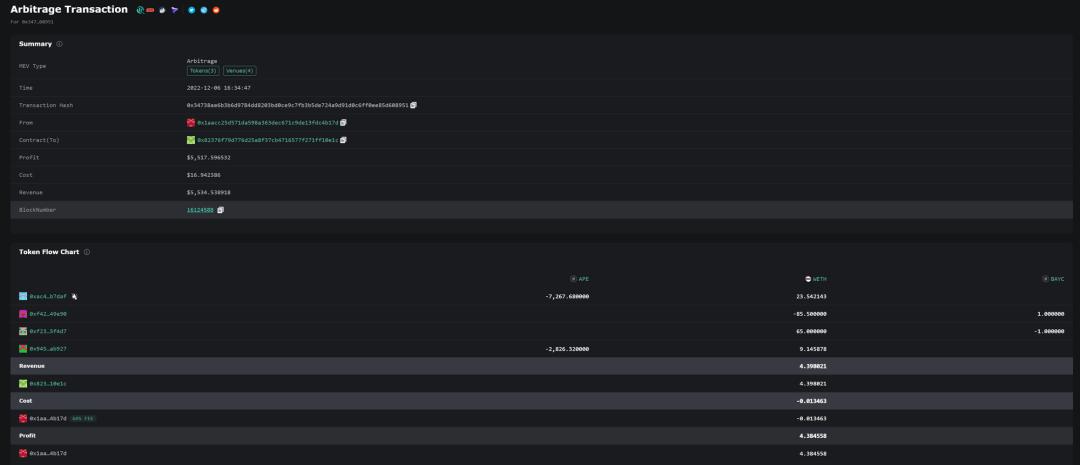Copy the From address
The image size is (1080, 465).
point(343,123)
